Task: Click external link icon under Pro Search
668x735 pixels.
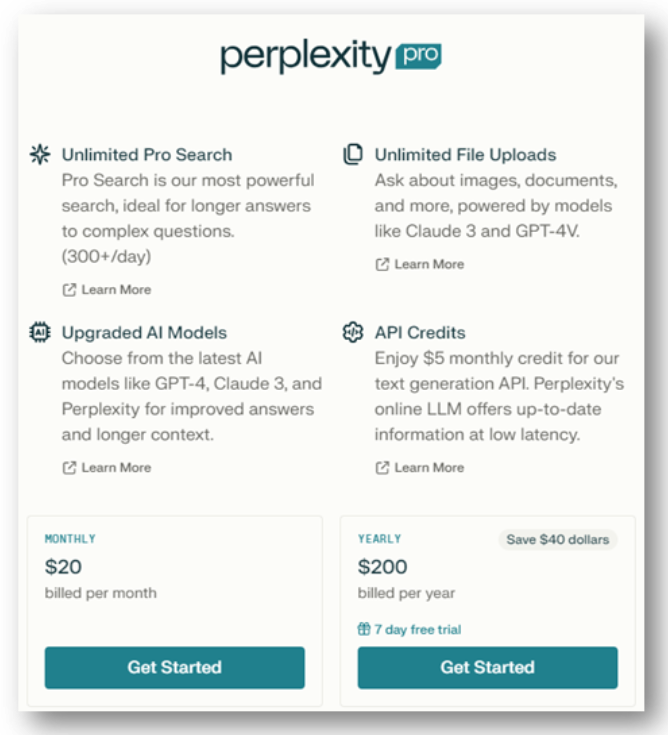Action: (x=70, y=290)
